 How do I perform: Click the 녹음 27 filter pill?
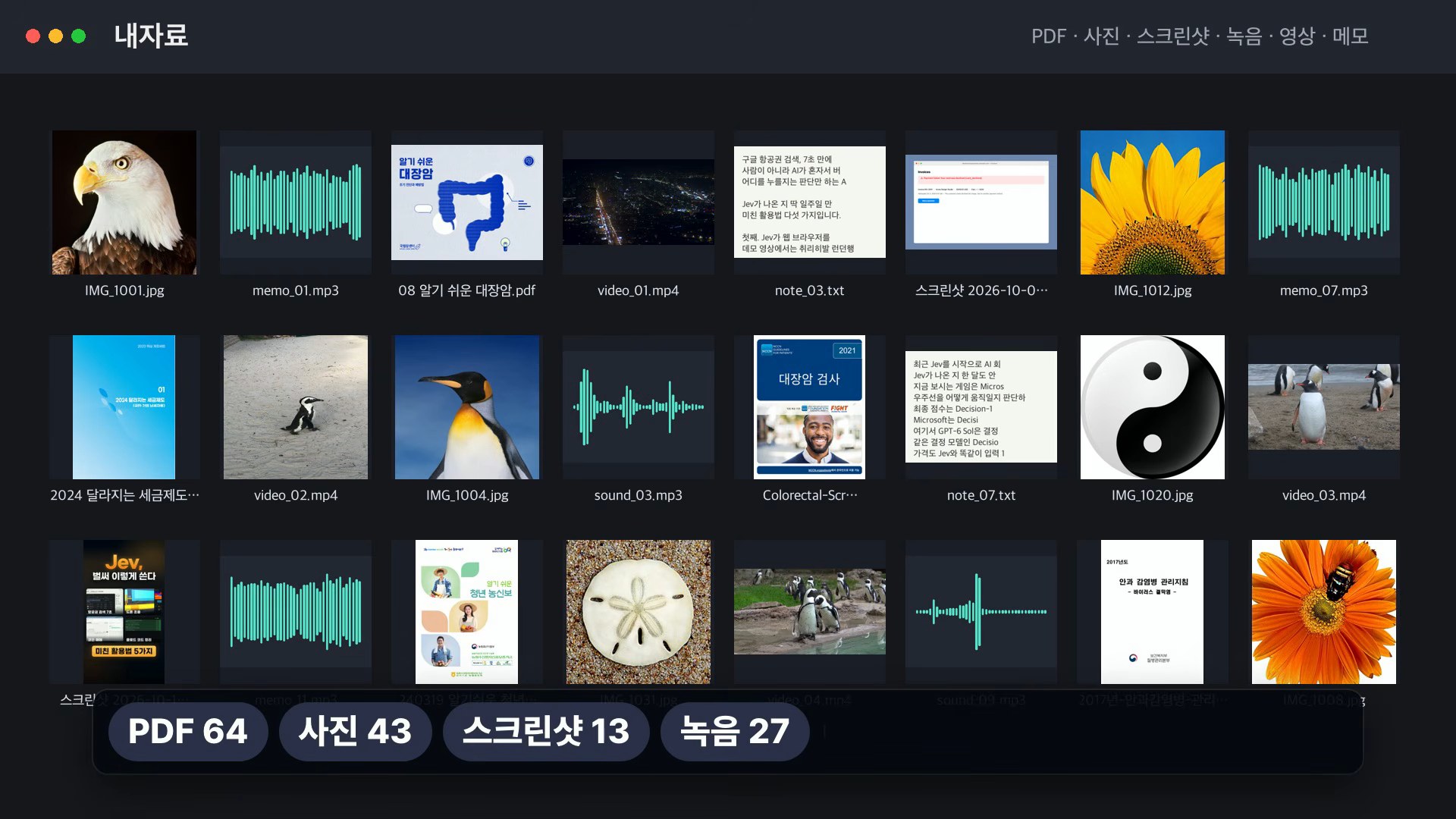click(735, 732)
